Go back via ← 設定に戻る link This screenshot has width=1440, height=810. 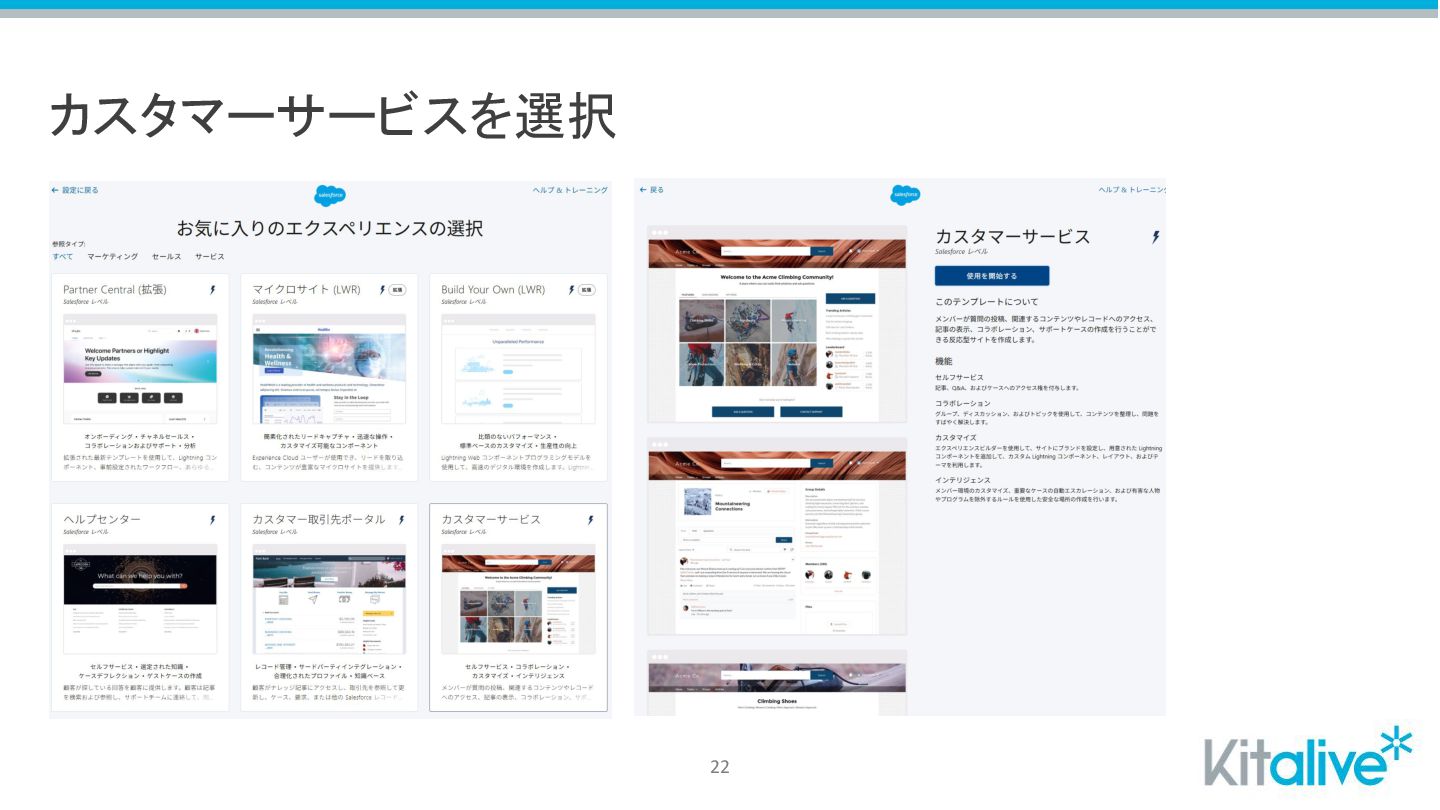pyautogui.click(x=75, y=190)
